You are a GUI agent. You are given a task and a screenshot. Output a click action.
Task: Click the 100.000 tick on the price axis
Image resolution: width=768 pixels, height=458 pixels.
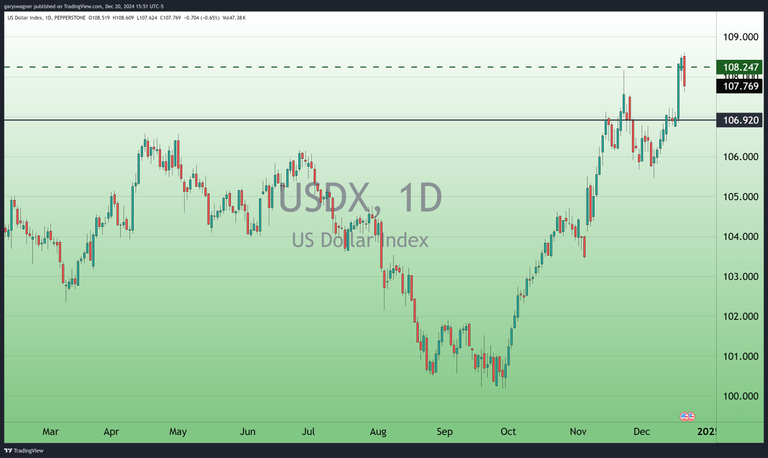(740, 396)
